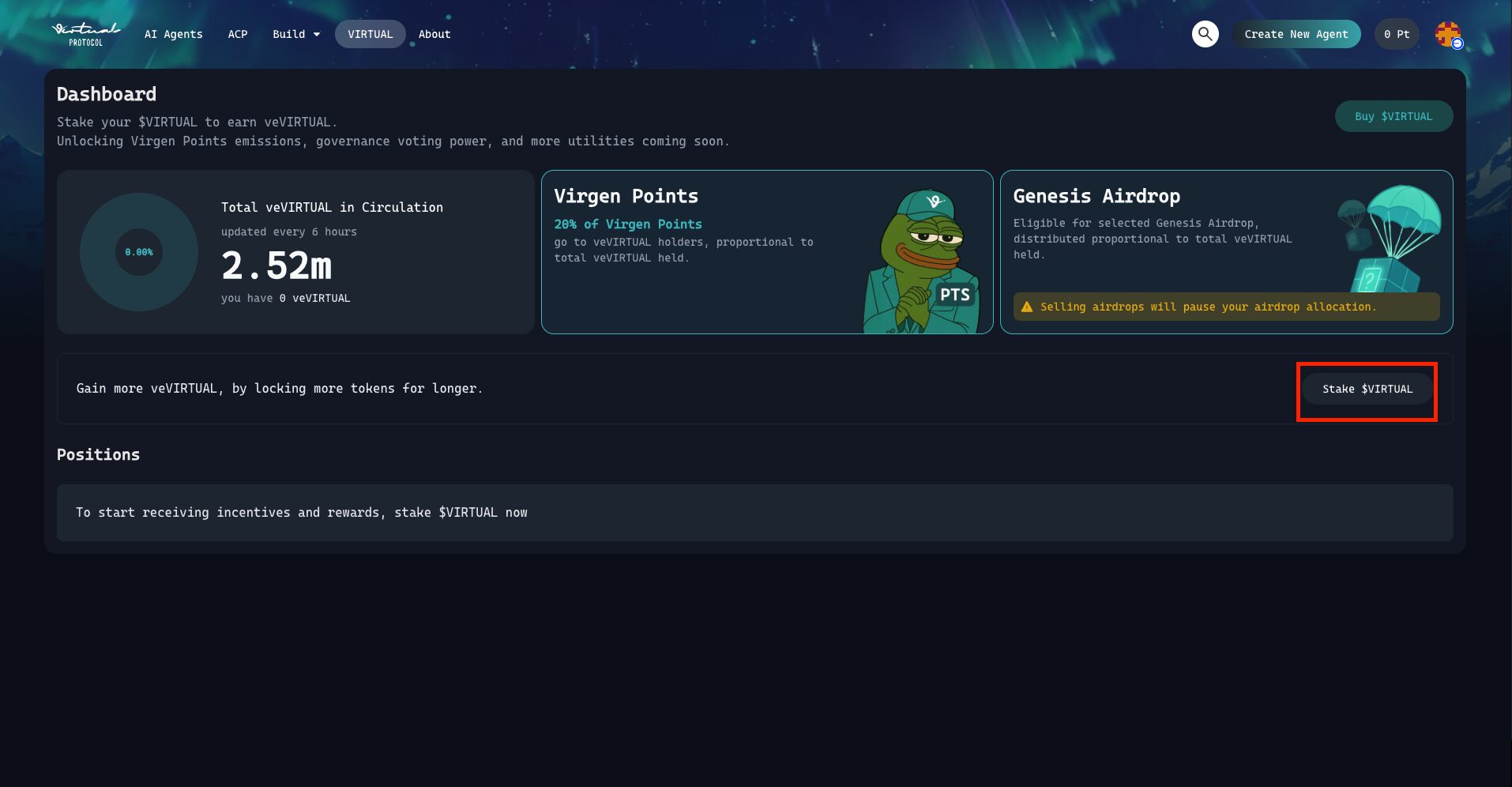Expand the Build dropdown menu
This screenshot has width=1512, height=787.
(296, 34)
